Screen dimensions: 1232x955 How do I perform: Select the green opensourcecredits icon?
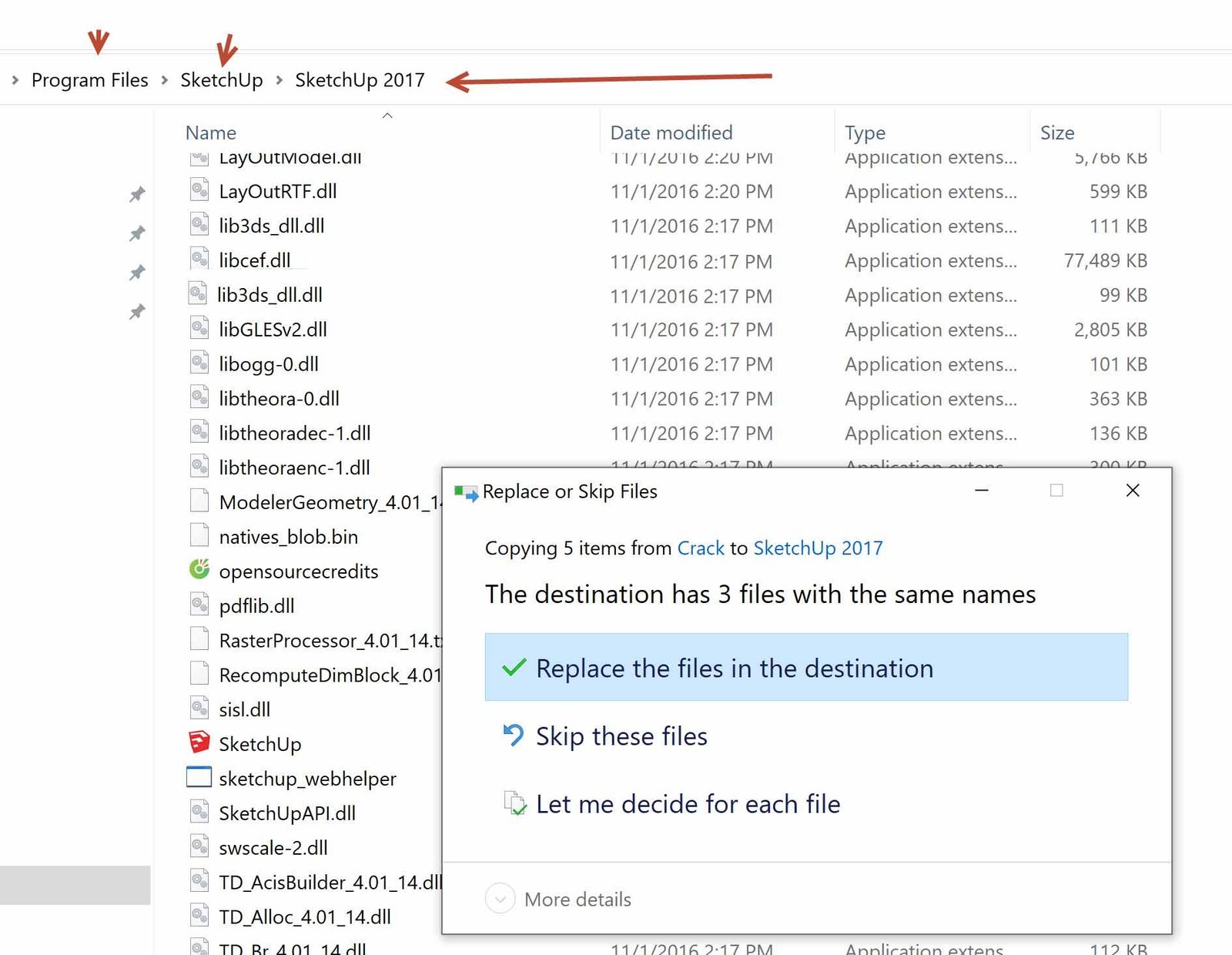click(199, 570)
